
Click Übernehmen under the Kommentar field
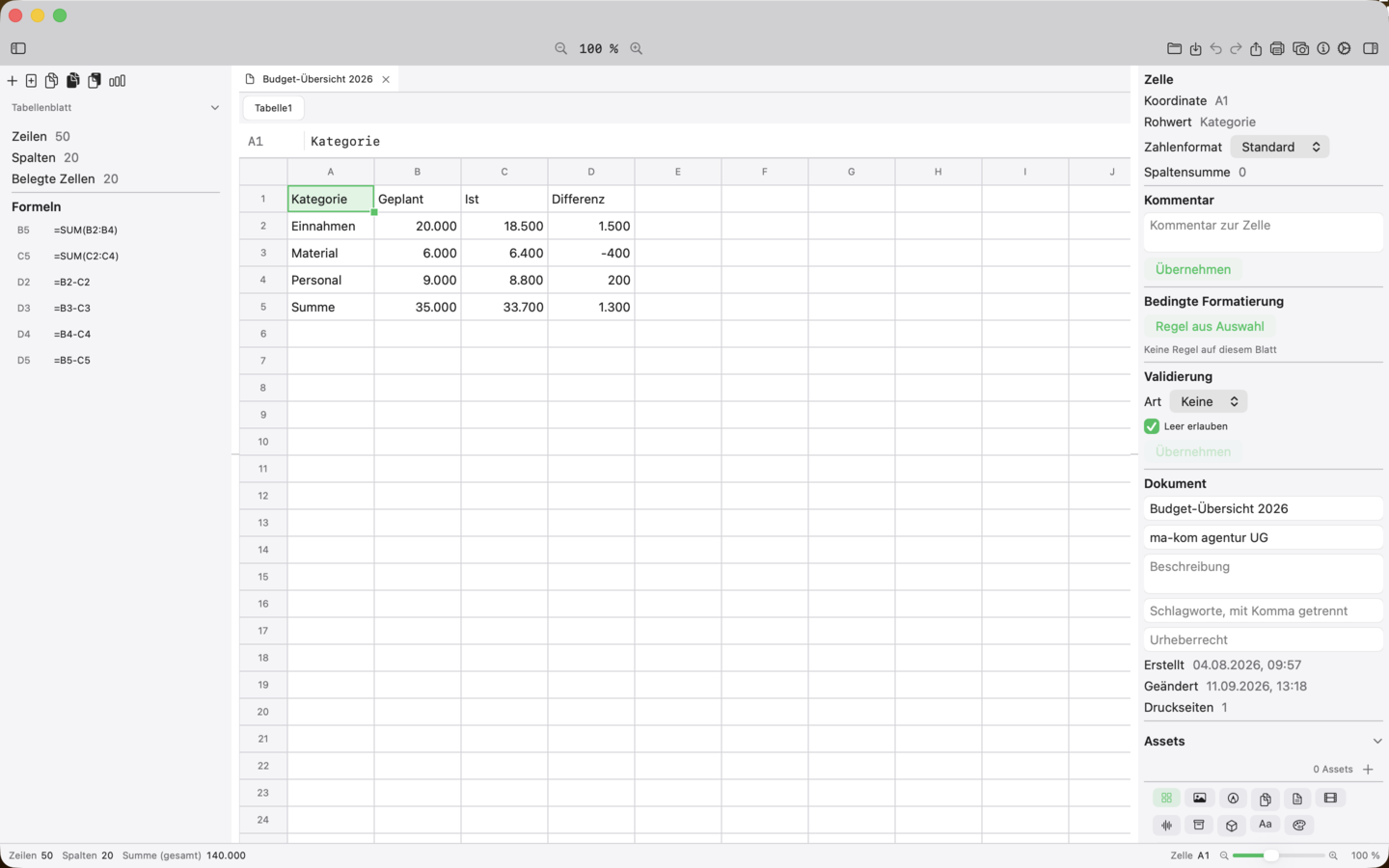(1193, 269)
